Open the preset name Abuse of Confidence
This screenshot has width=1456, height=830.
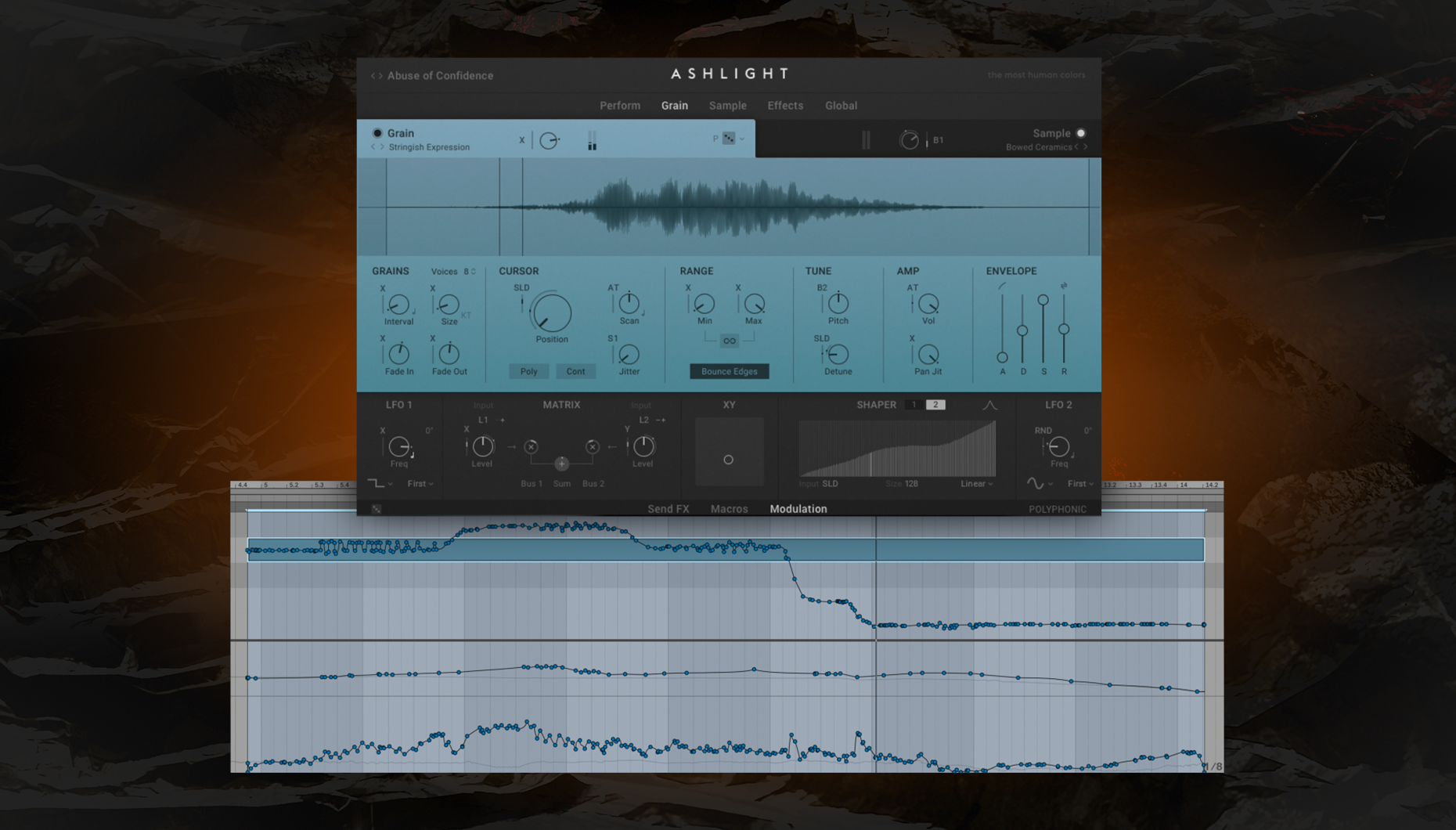tap(440, 76)
